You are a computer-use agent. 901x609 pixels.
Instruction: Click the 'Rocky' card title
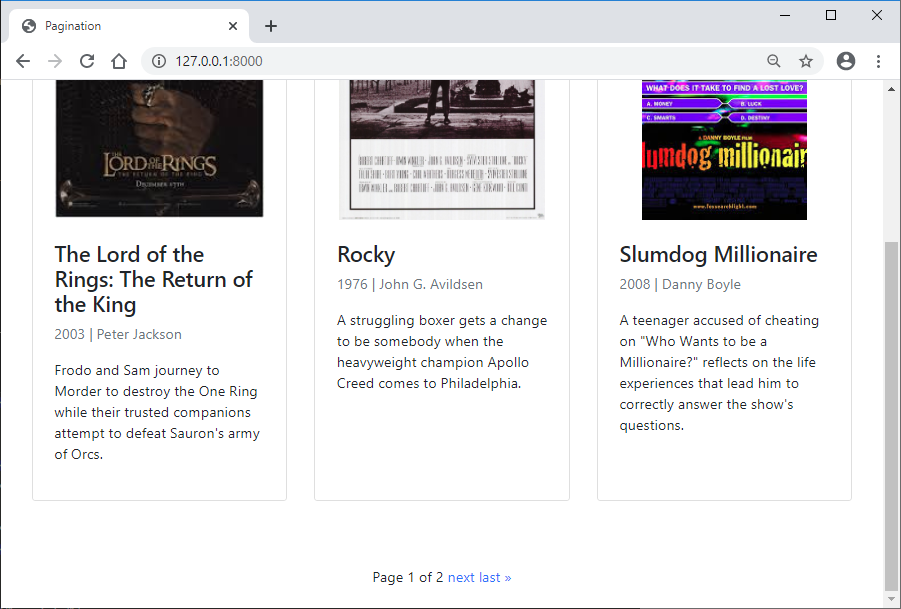366,255
